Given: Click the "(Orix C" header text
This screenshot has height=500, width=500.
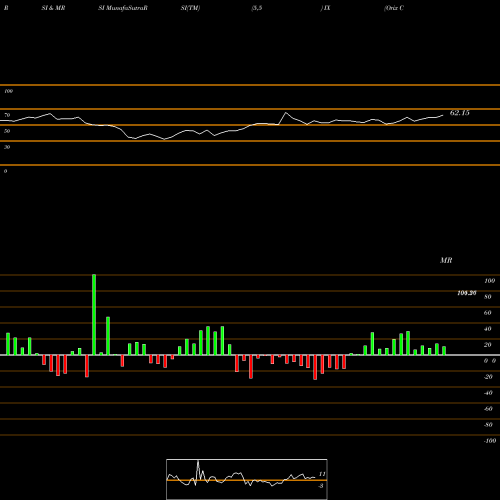Looking at the screenshot, I should click(394, 8).
